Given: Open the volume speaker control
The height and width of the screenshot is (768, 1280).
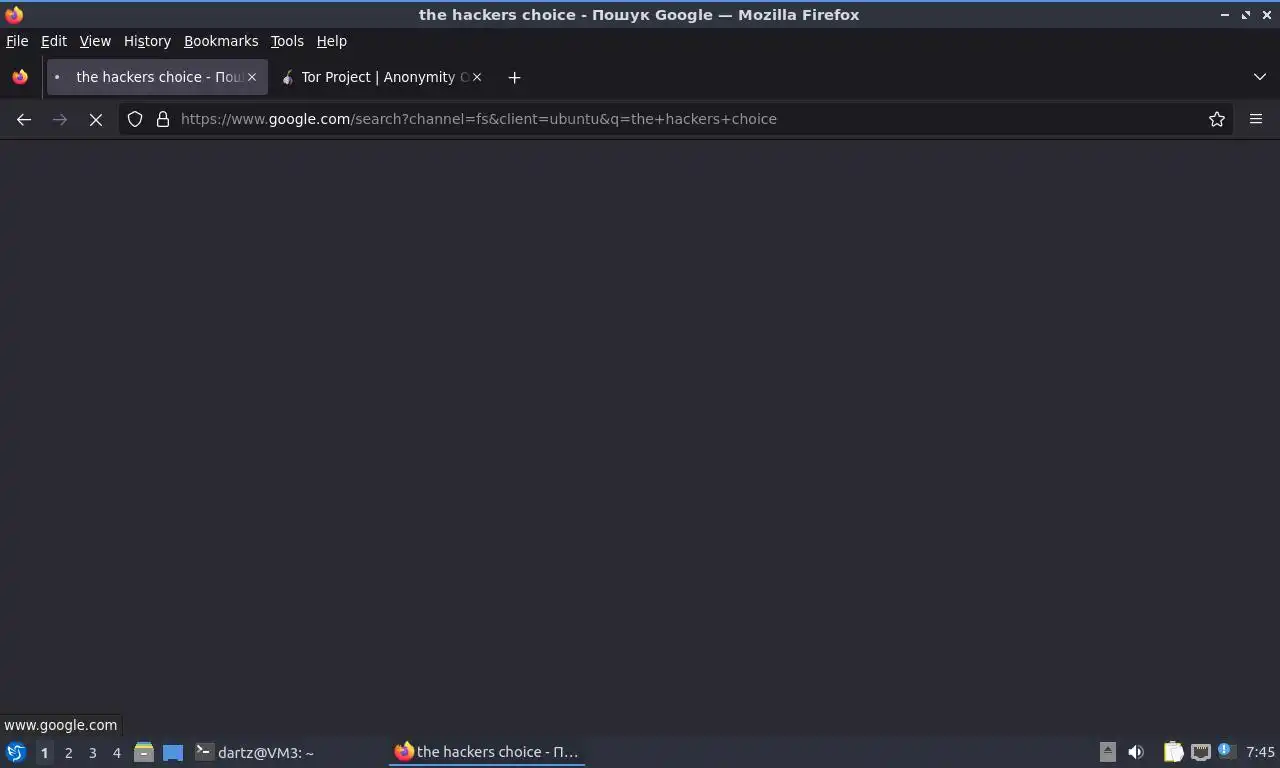Looking at the screenshot, I should [x=1136, y=752].
